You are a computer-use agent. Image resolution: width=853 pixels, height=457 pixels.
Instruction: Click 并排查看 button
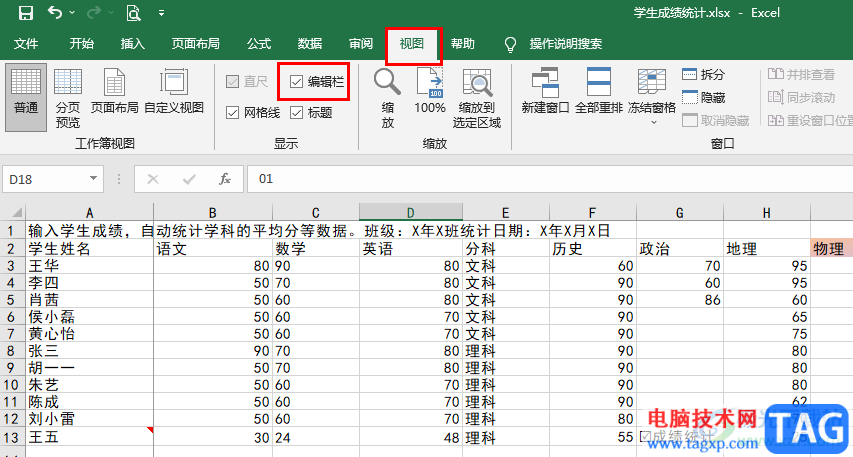point(801,74)
